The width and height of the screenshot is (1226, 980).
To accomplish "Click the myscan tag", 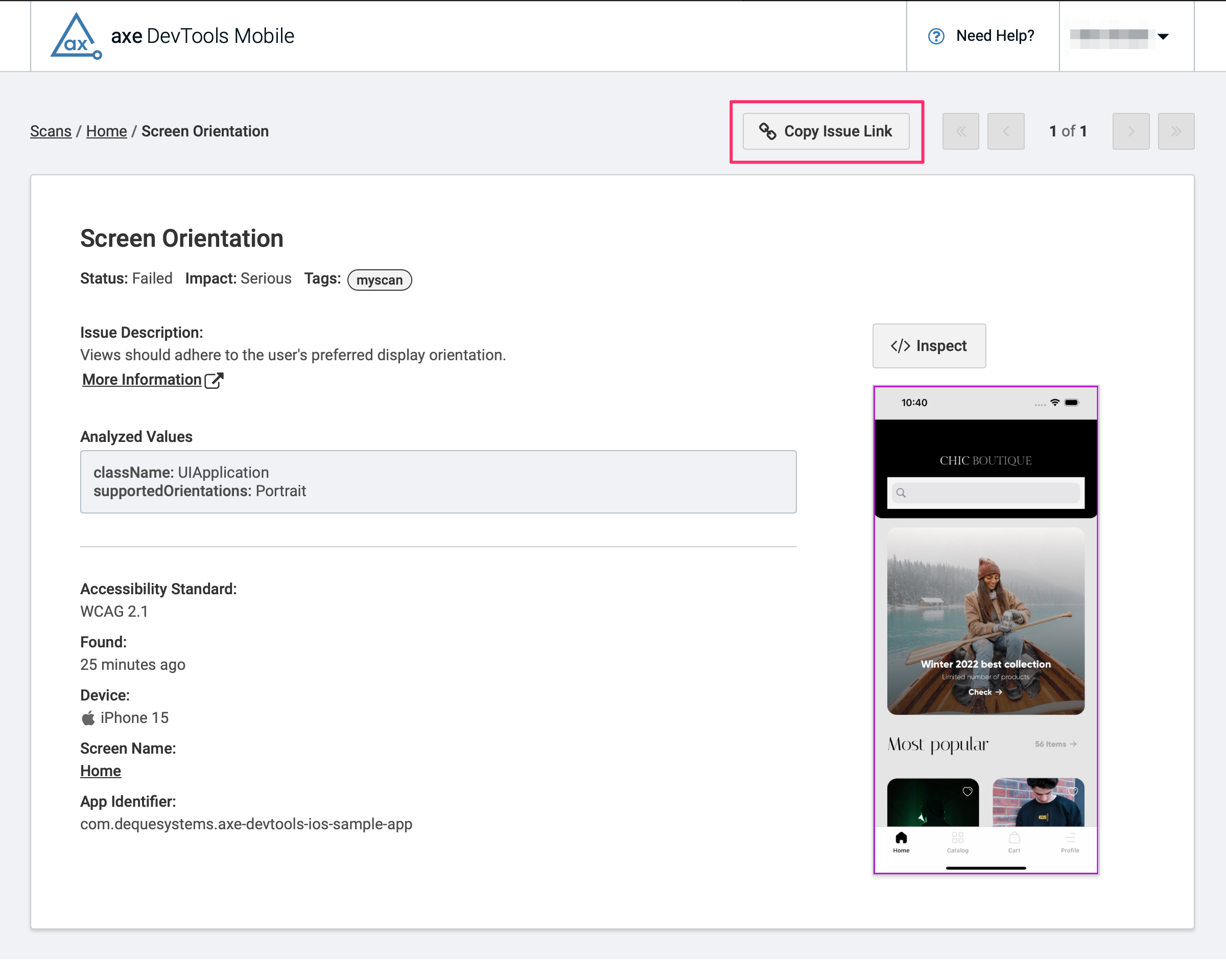I will click(379, 280).
